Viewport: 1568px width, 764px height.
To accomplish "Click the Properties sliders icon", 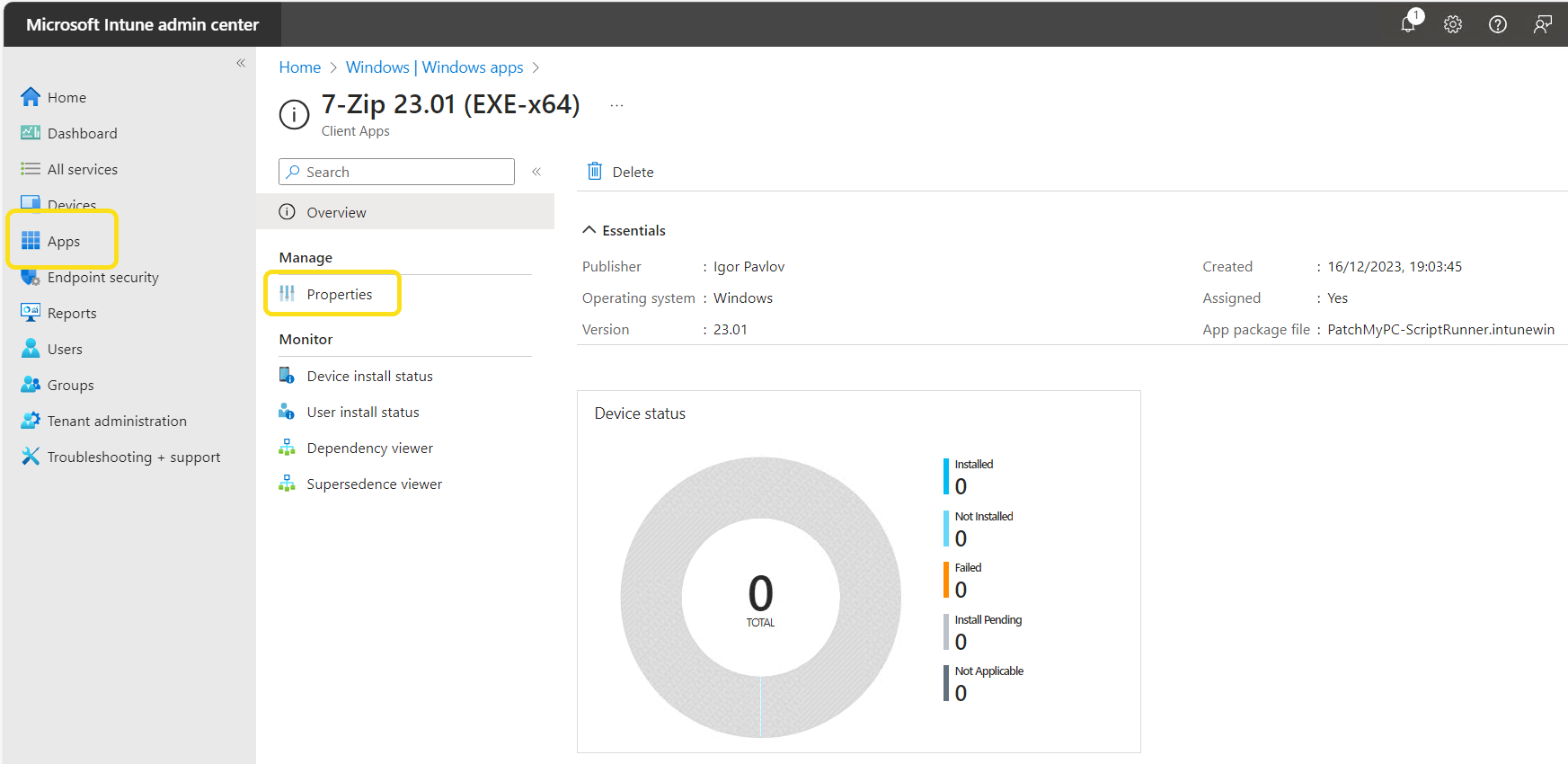I will [x=288, y=294].
